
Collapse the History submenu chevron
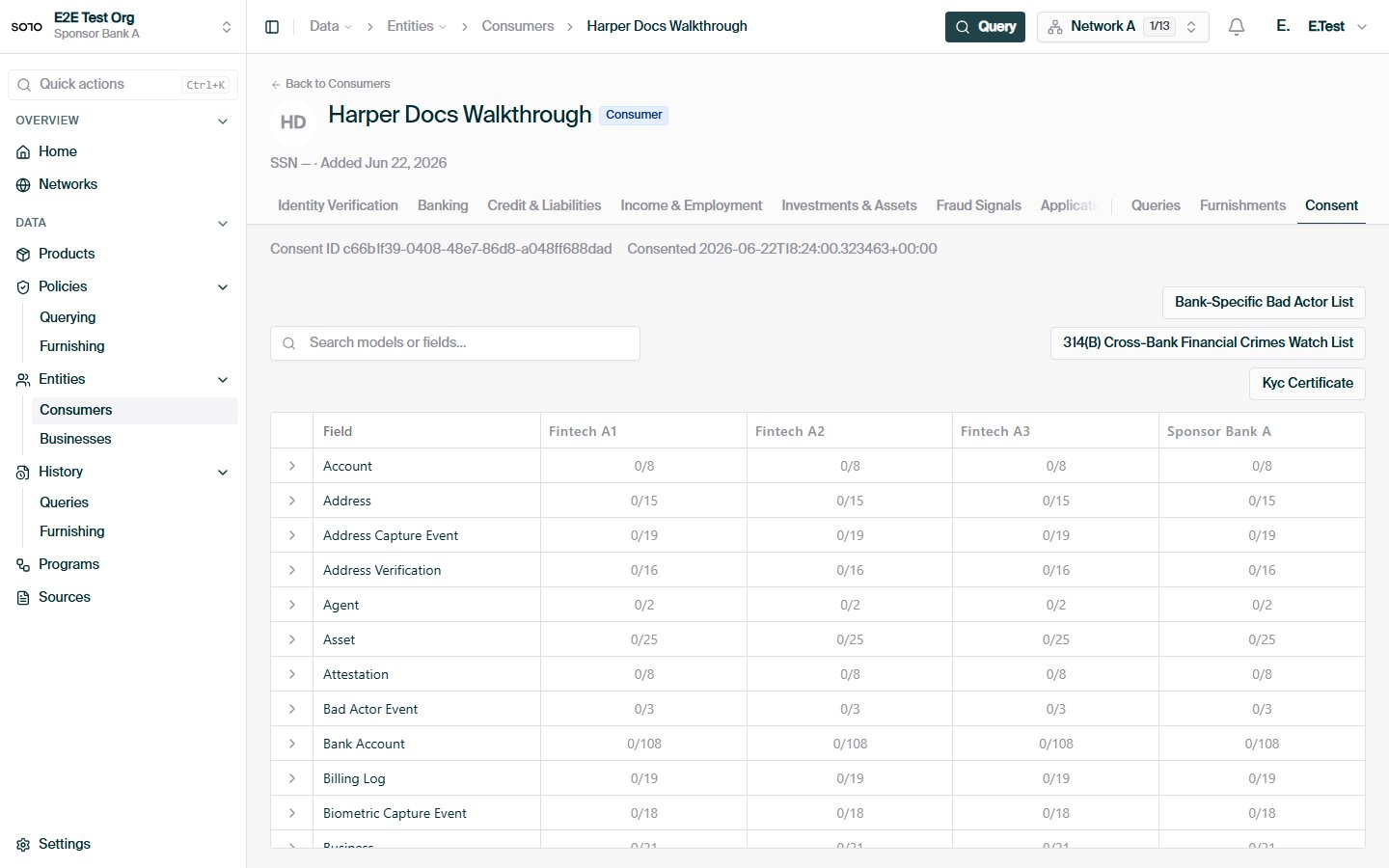pos(223,473)
